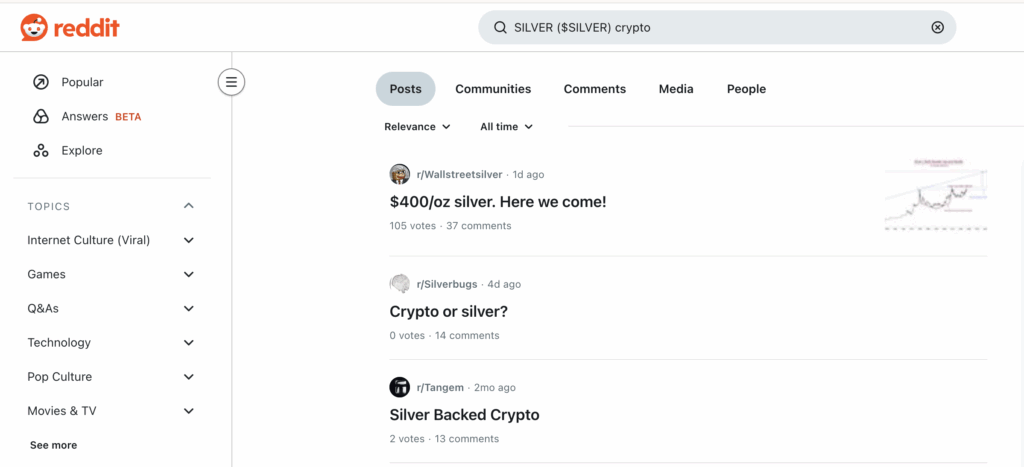Open the Relevance sort dropdown

(x=417, y=127)
